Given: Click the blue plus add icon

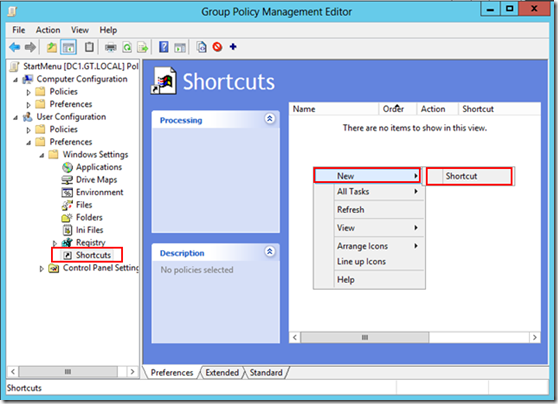Looking at the screenshot, I should [x=233, y=47].
